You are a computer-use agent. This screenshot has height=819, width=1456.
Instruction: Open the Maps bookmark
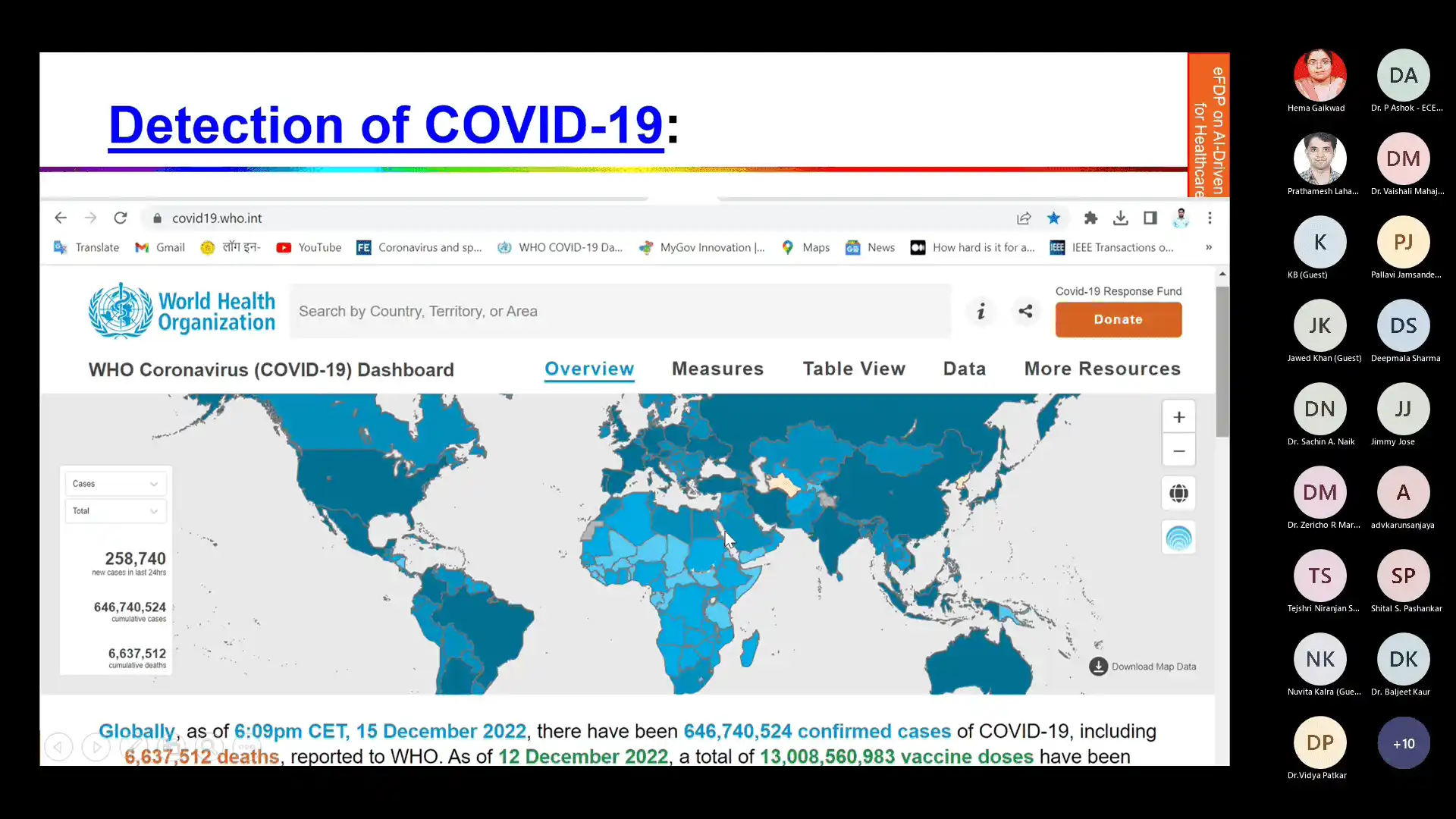point(805,247)
